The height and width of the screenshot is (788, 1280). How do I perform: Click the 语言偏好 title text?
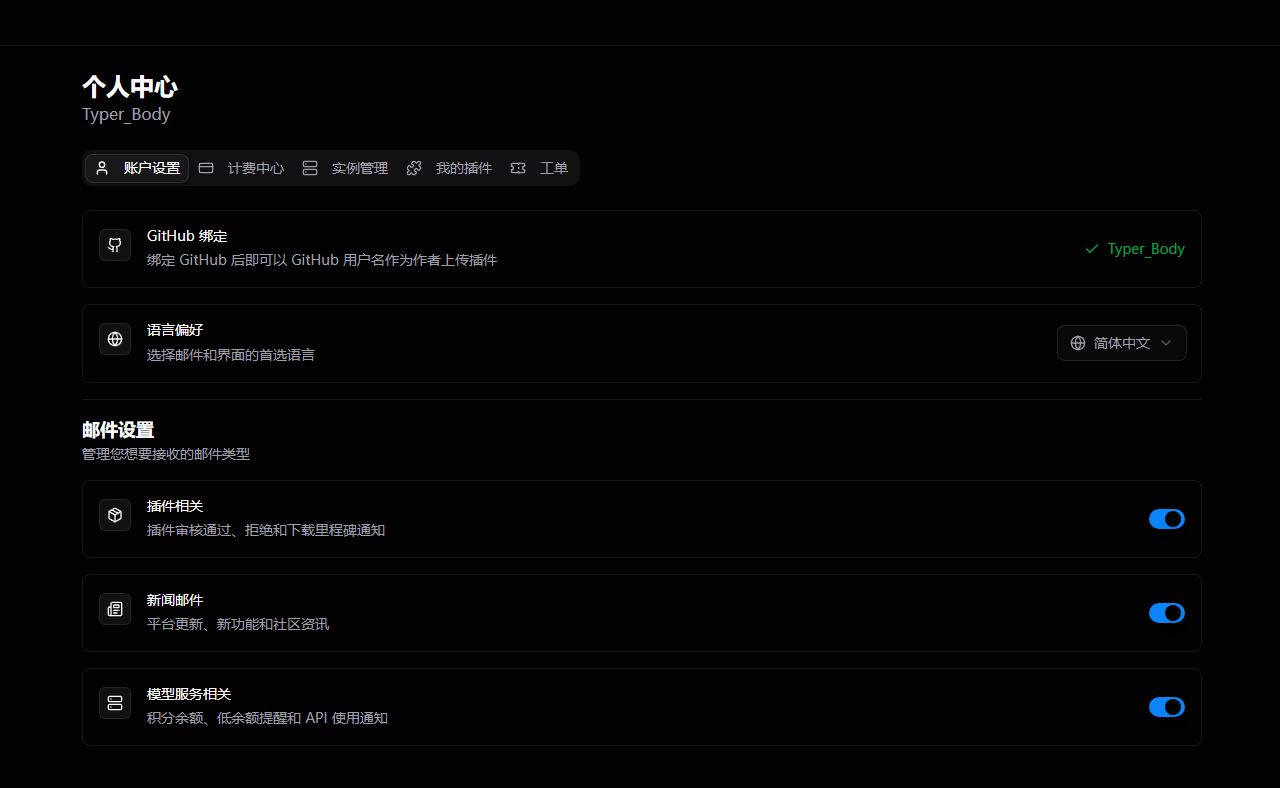(175, 330)
